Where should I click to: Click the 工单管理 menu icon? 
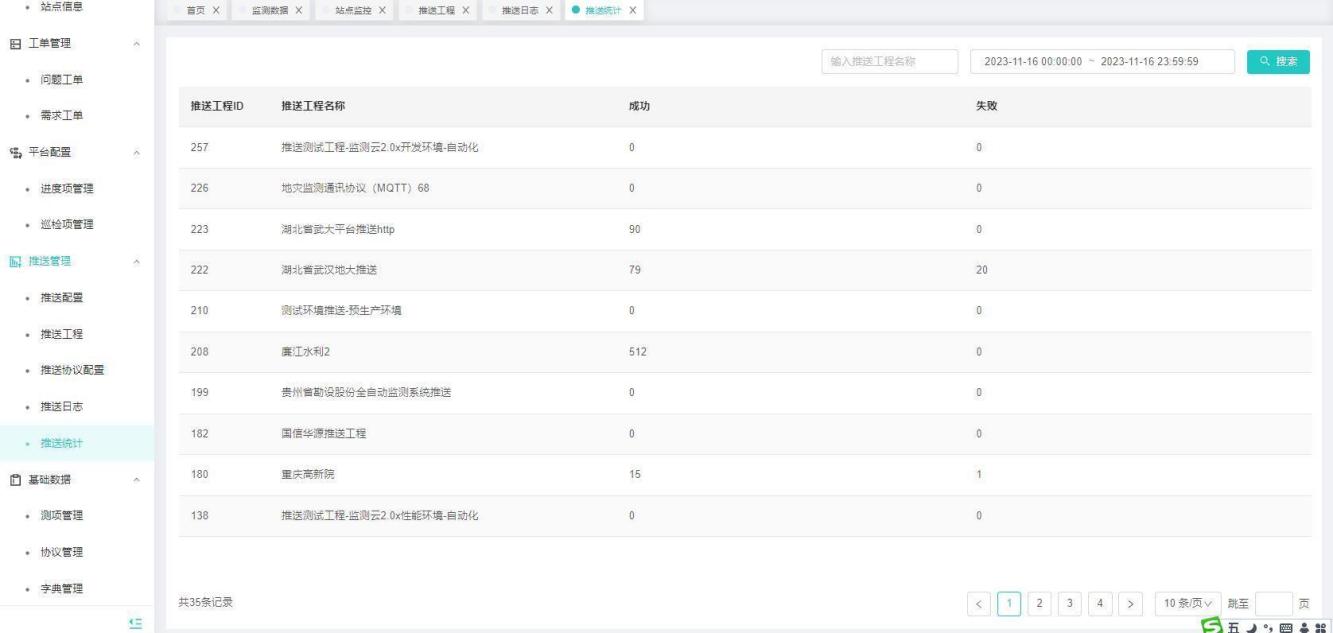15,44
